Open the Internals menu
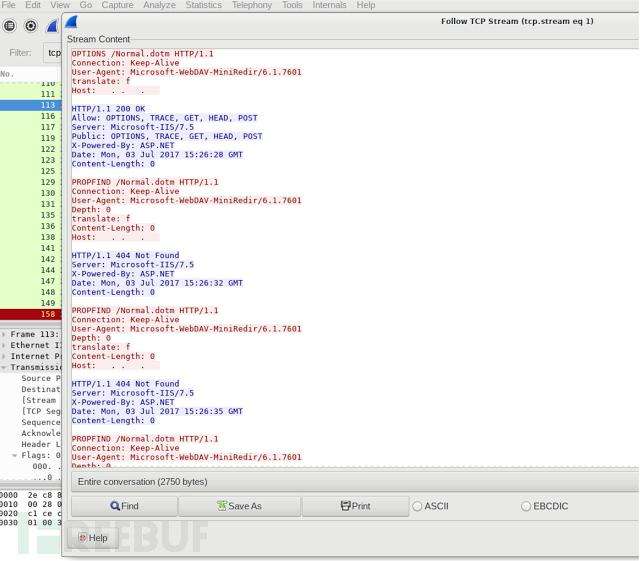This screenshot has width=640, height=561. 329,5
